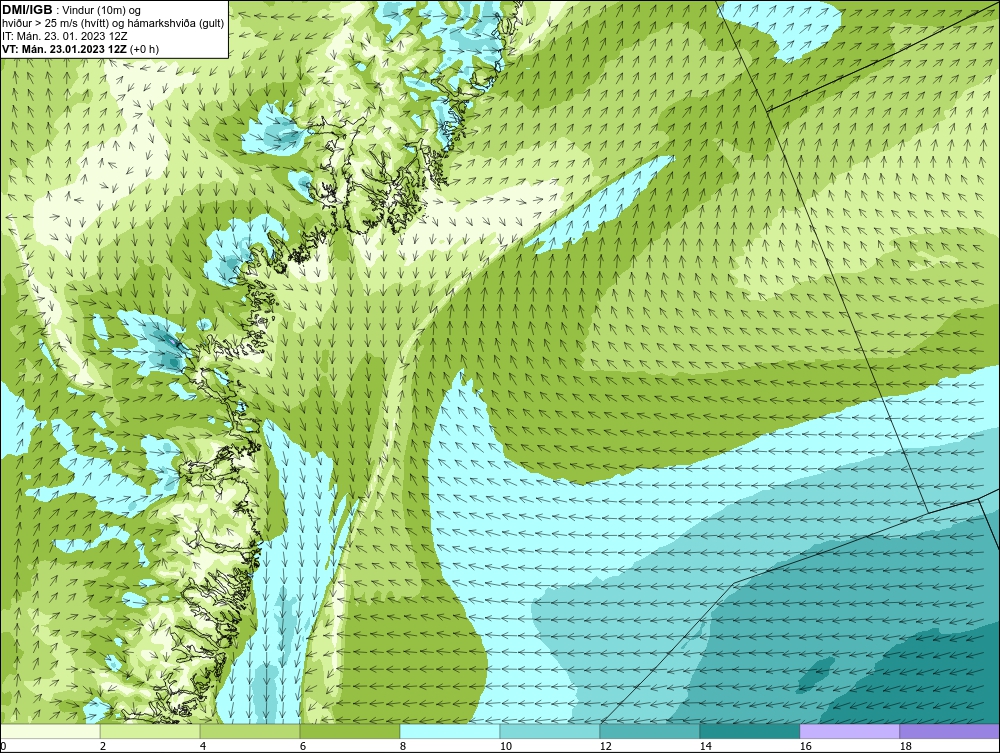Image resolution: width=1000 pixels, height=753 pixels.
Task: Click the legend label 8
Action: [403, 747]
